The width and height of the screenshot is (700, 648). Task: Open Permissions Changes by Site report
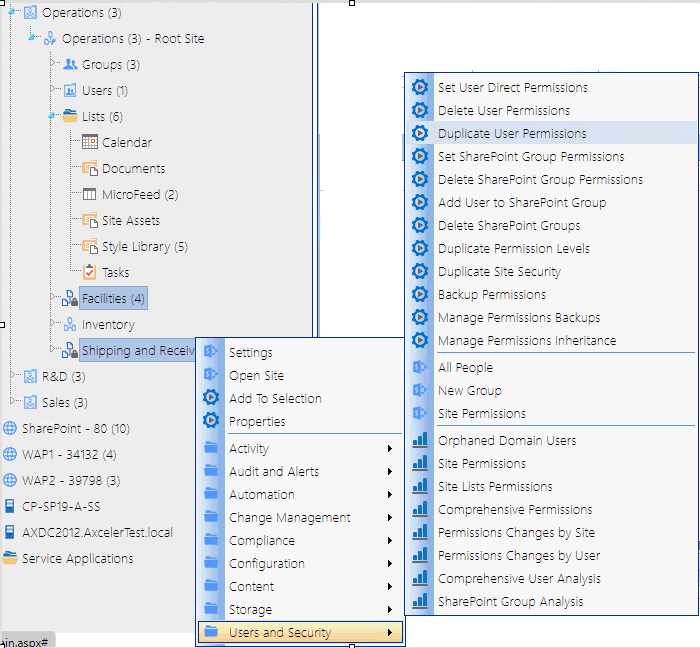[x=552, y=532]
